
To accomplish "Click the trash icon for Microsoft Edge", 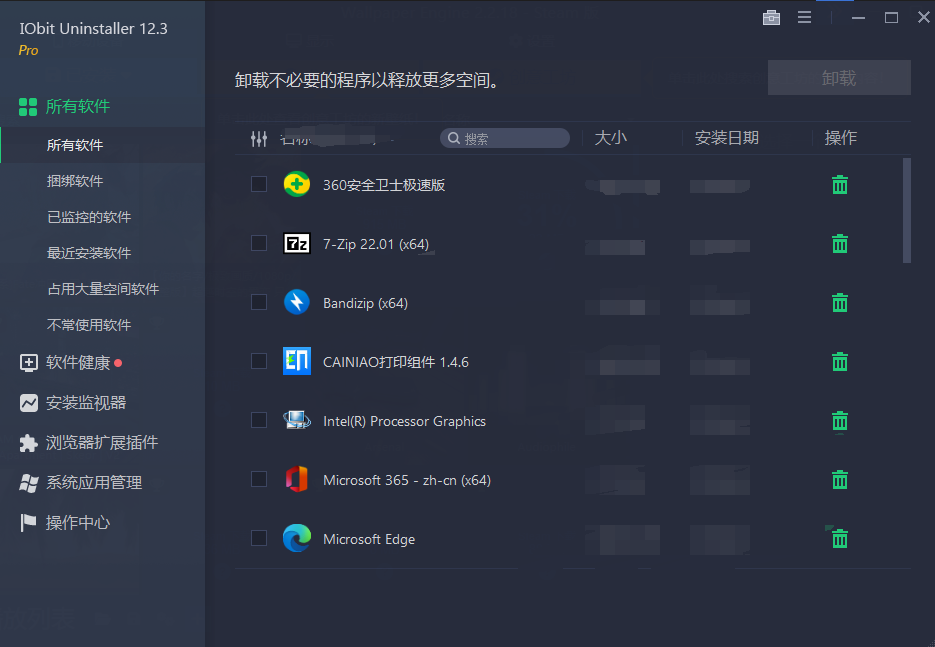I will click(840, 539).
